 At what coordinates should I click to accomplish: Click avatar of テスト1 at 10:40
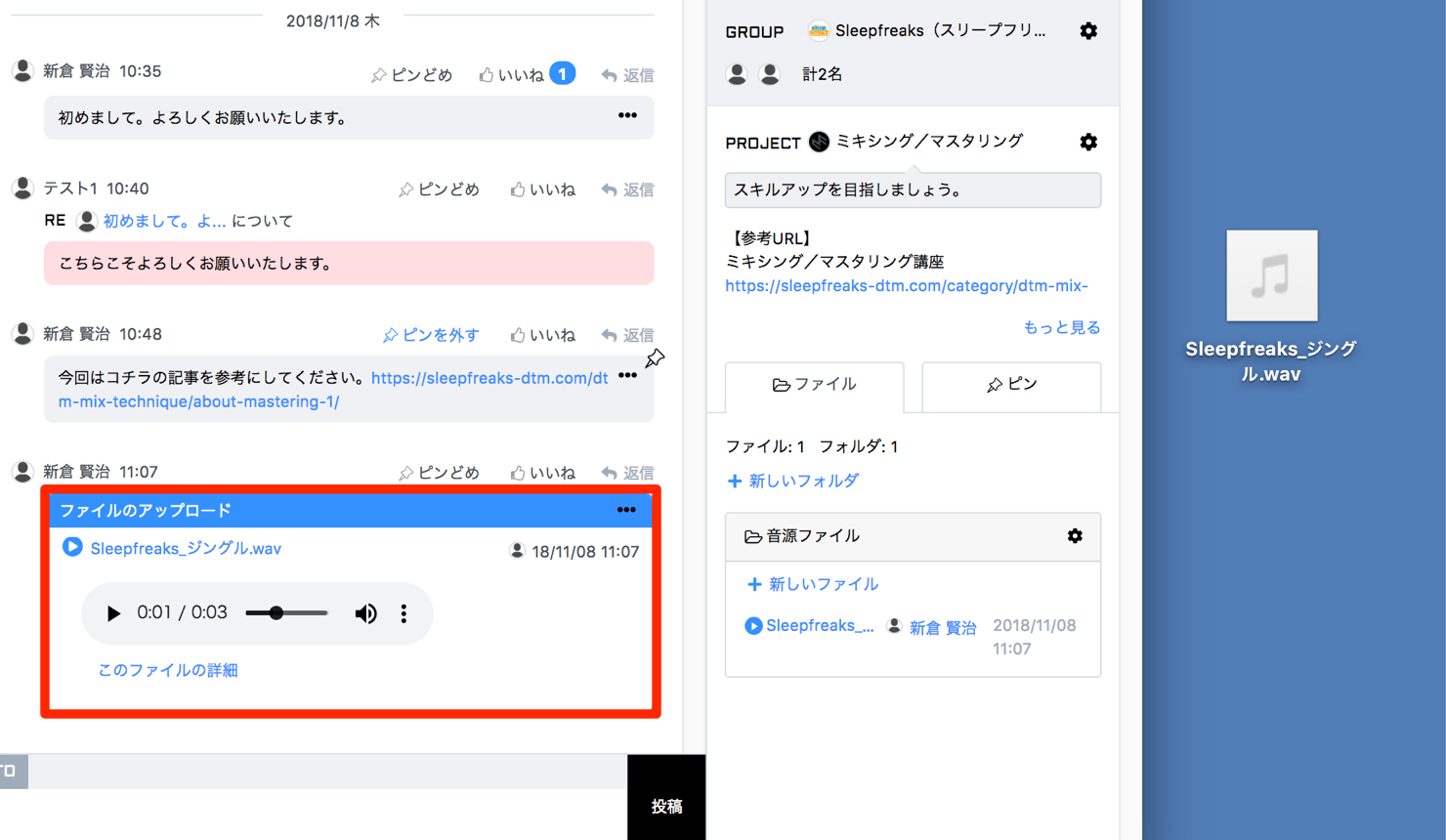pos(22,188)
